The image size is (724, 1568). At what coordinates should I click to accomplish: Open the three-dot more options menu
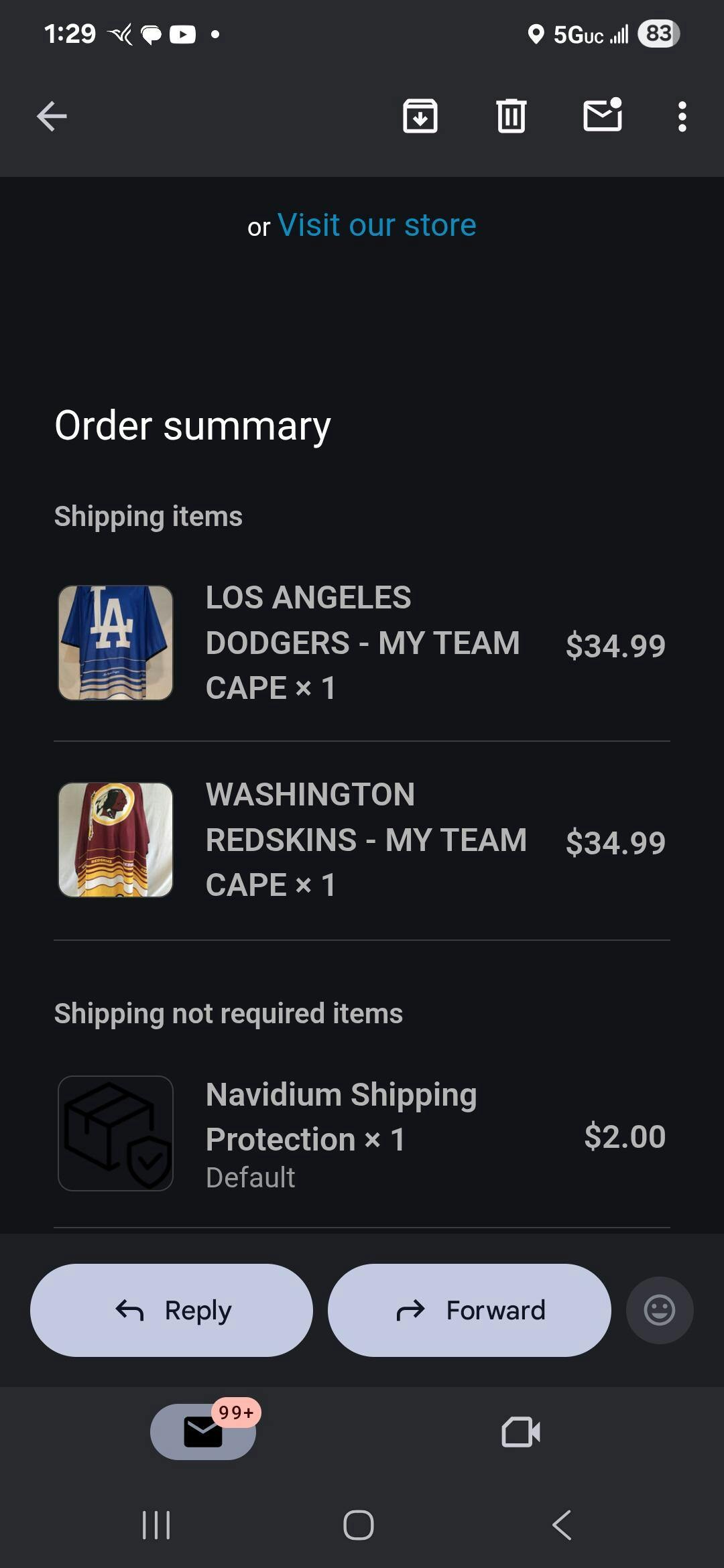pos(682,117)
